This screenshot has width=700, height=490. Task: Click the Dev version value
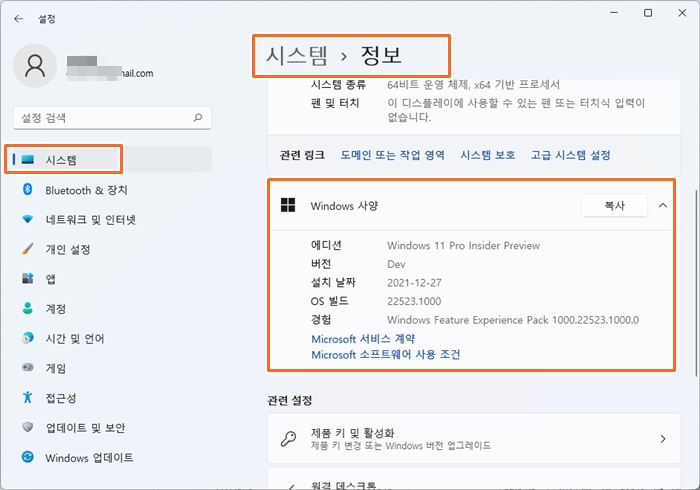tap(396, 264)
